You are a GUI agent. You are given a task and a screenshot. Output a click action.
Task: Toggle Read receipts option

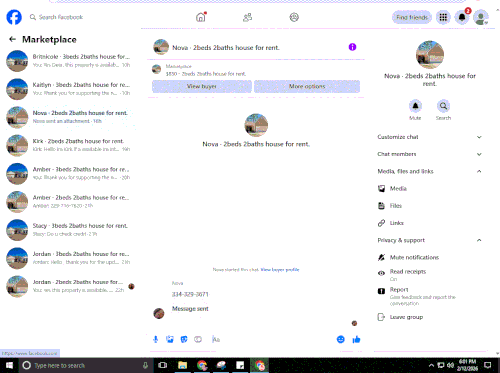[429, 275]
